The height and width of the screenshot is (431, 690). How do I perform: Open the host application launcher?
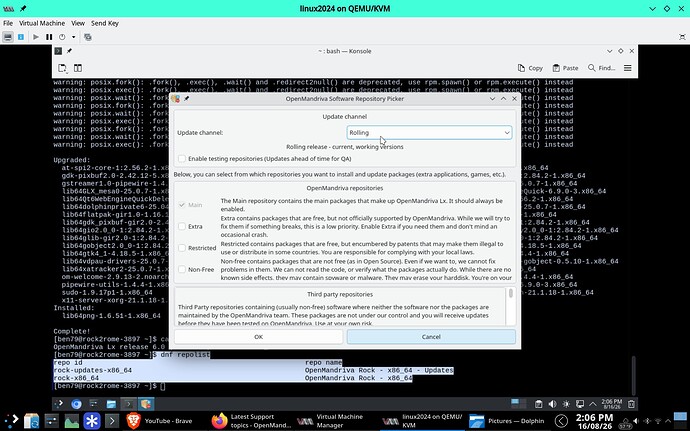point(11,421)
